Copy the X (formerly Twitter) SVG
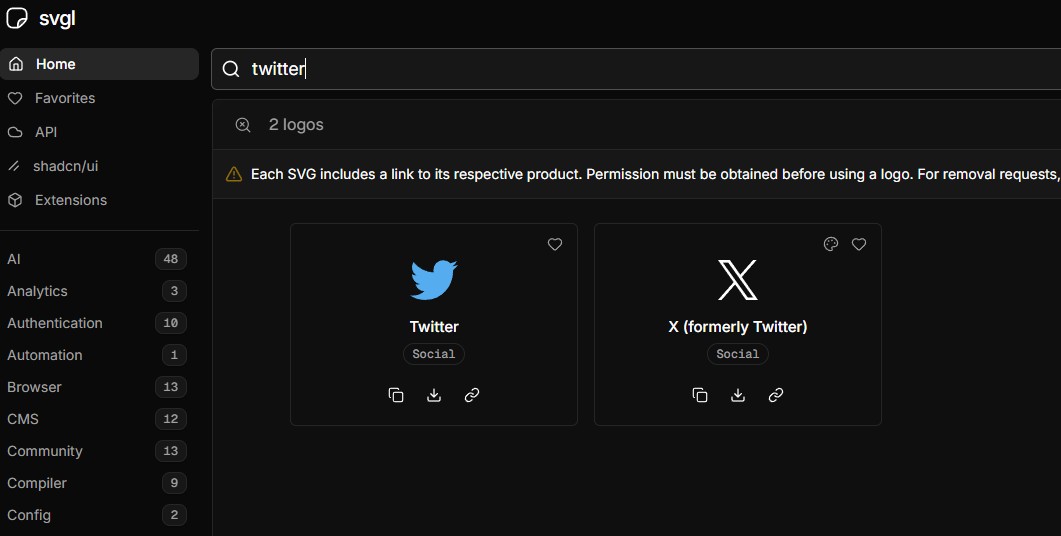 coord(700,395)
